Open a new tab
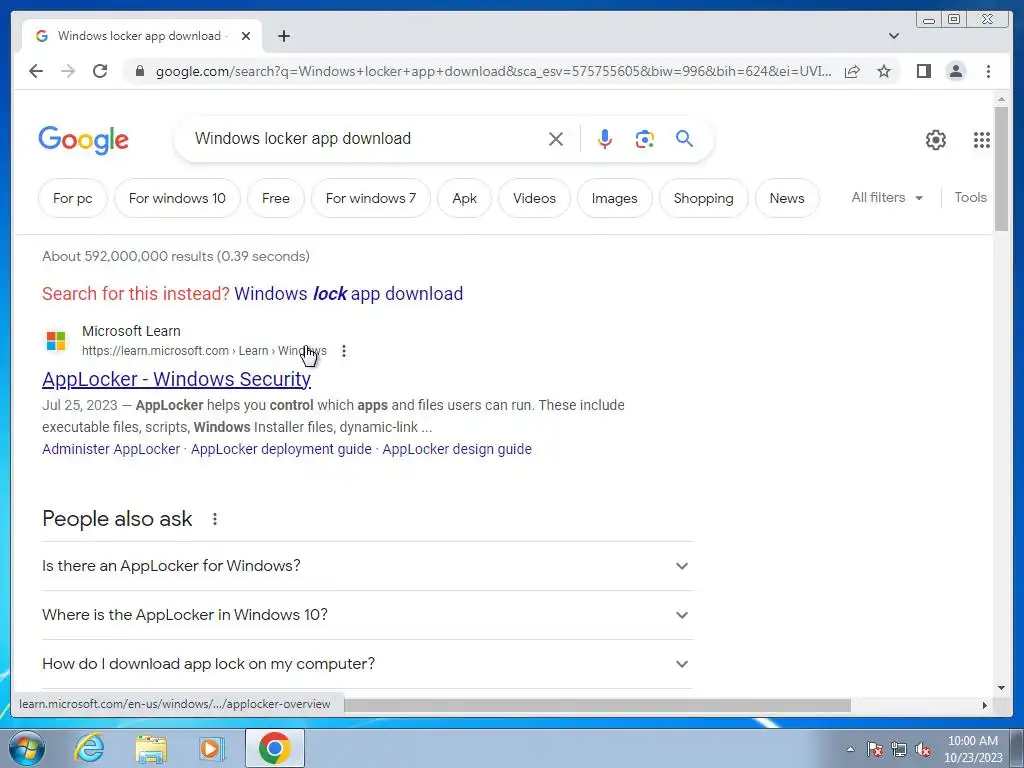The width and height of the screenshot is (1024, 768). 283,36
